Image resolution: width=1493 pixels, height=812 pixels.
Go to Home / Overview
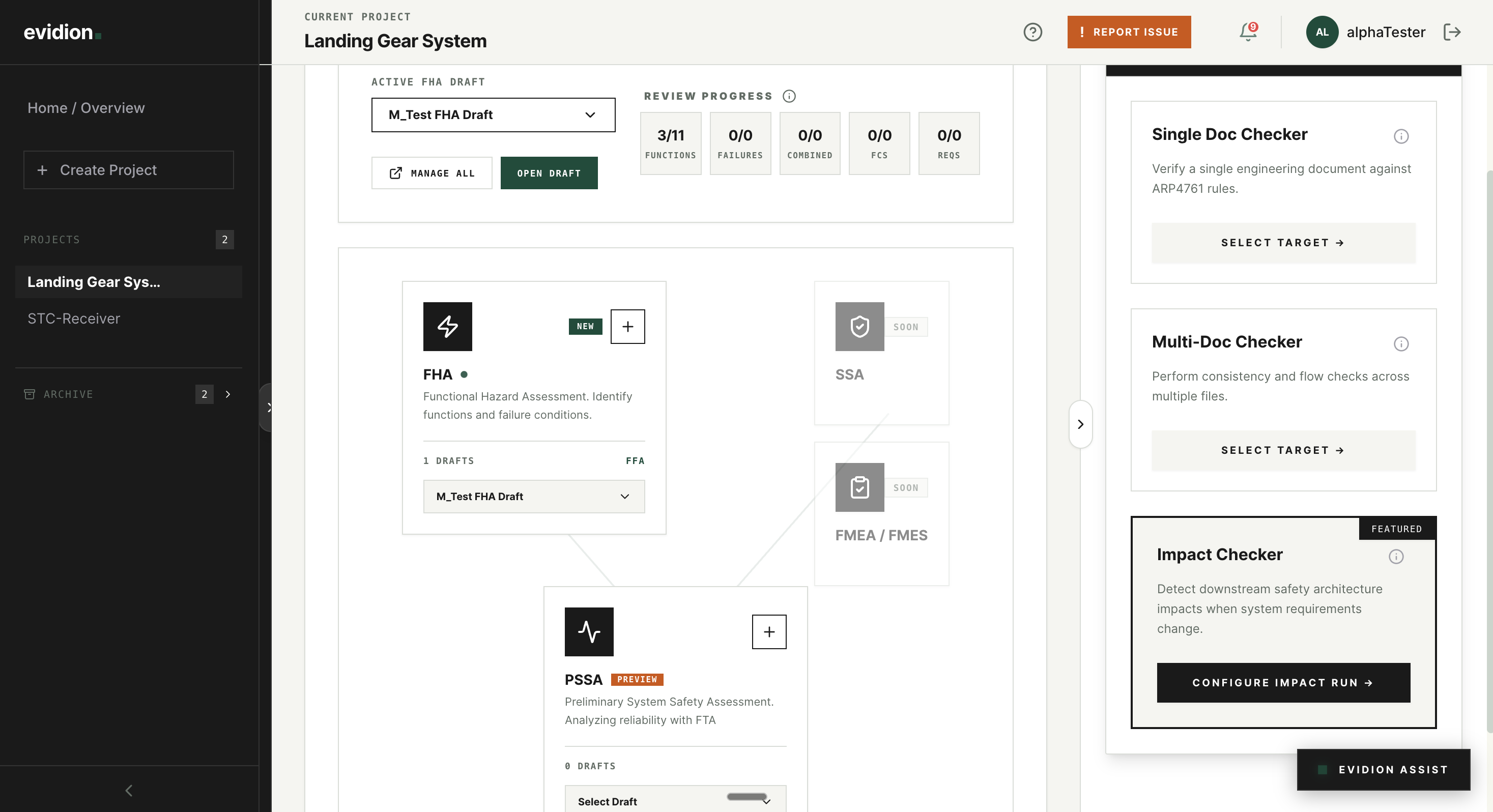(86, 108)
